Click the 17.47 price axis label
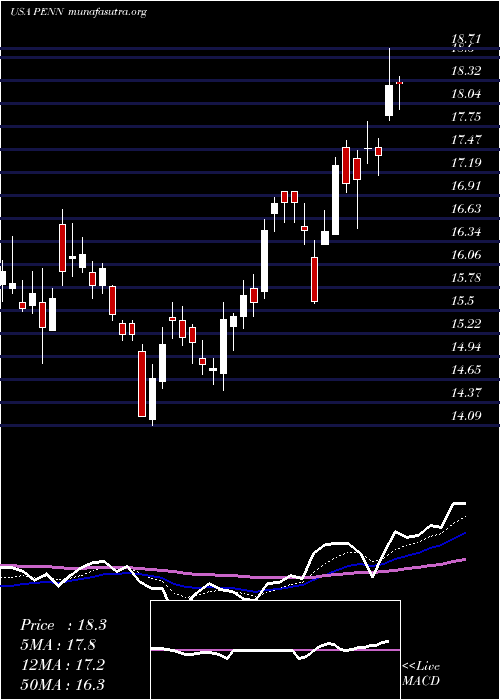Viewport: 500px width, 700px height. pyautogui.click(x=466, y=140)
